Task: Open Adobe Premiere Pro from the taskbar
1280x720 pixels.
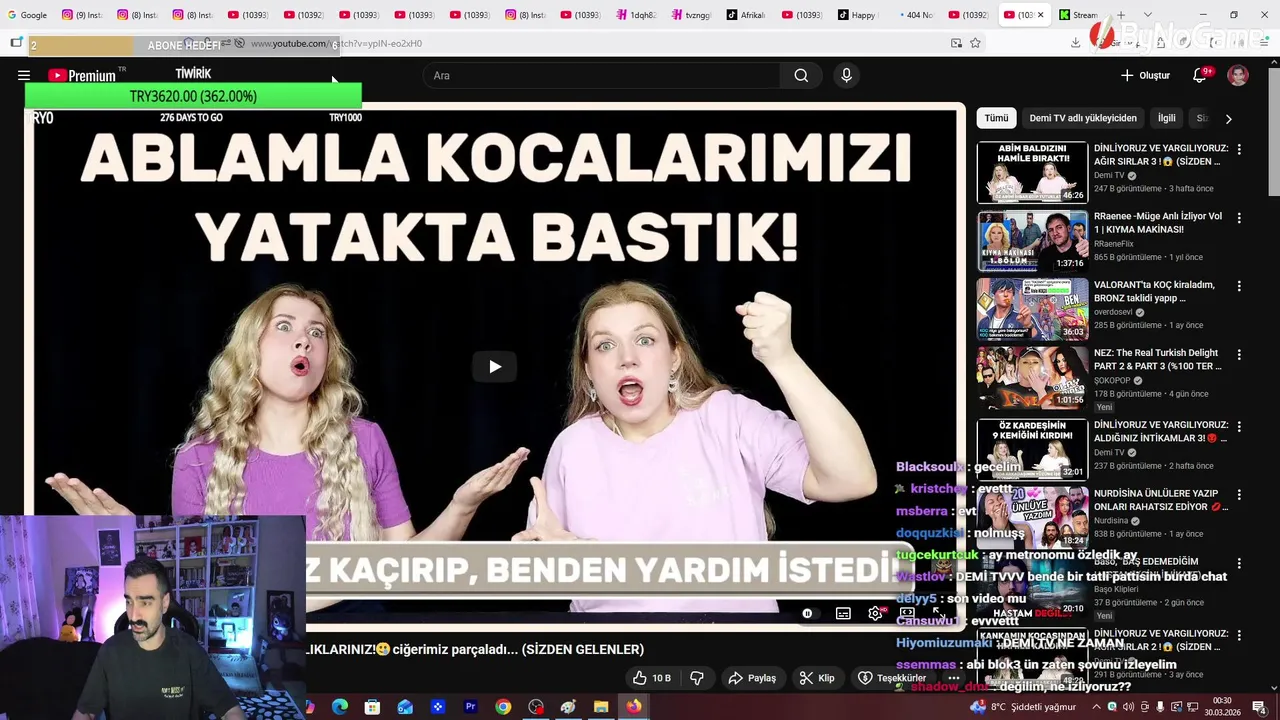Action: click(x=470, y=707)
